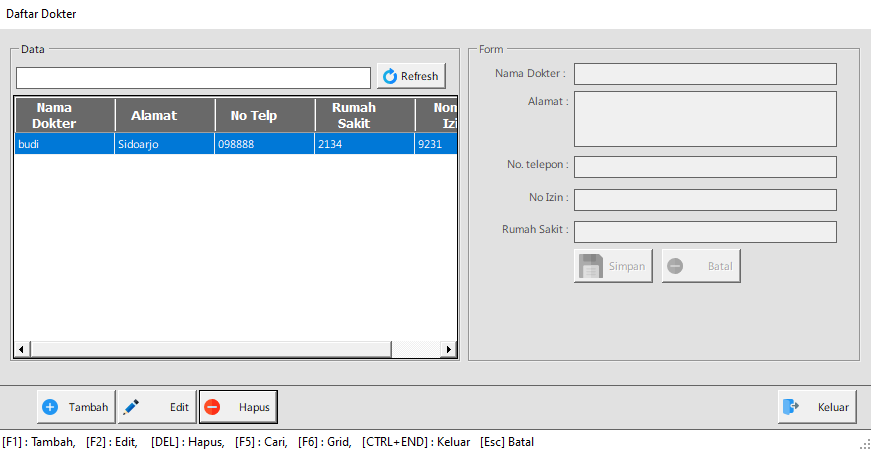The height and width of the screenshot is (451, 871).
Task: Click the [Esc] Batal status hint
Action: (507, 442)
